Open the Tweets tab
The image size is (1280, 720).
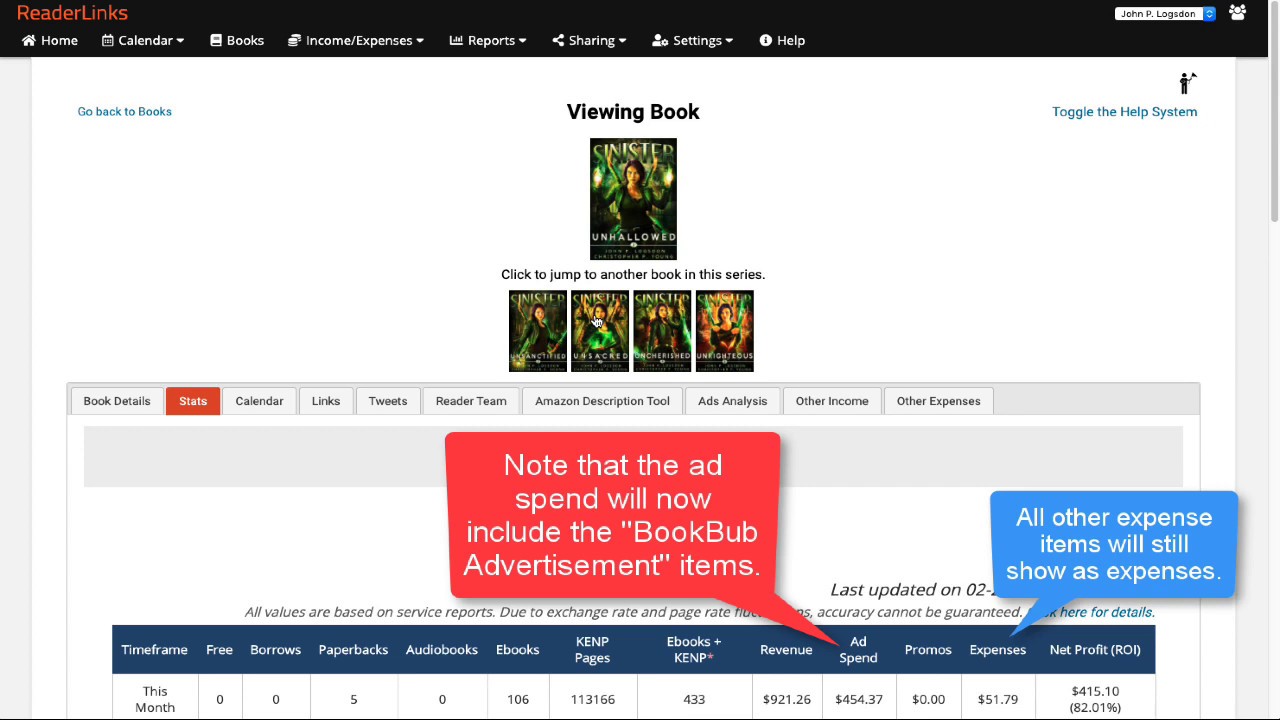388,401
